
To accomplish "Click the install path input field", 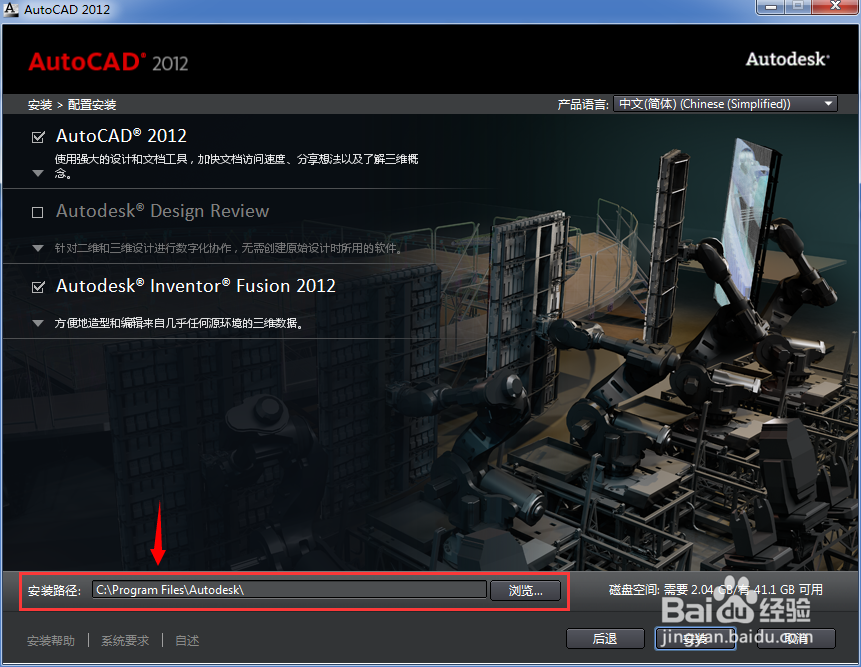I will (x=289, y=590).
